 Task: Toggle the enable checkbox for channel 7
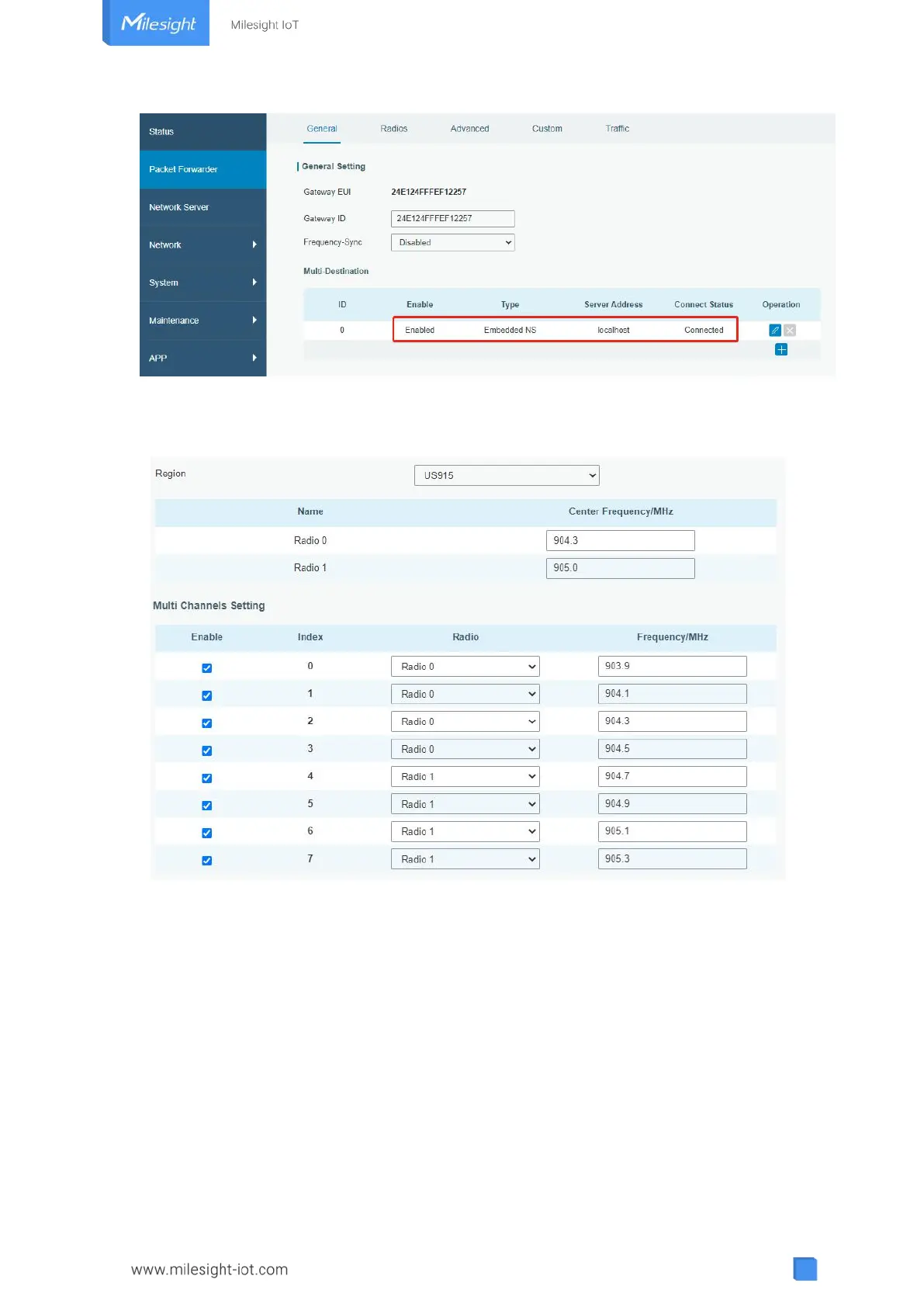pyautogui.click(x=206, y=861)
